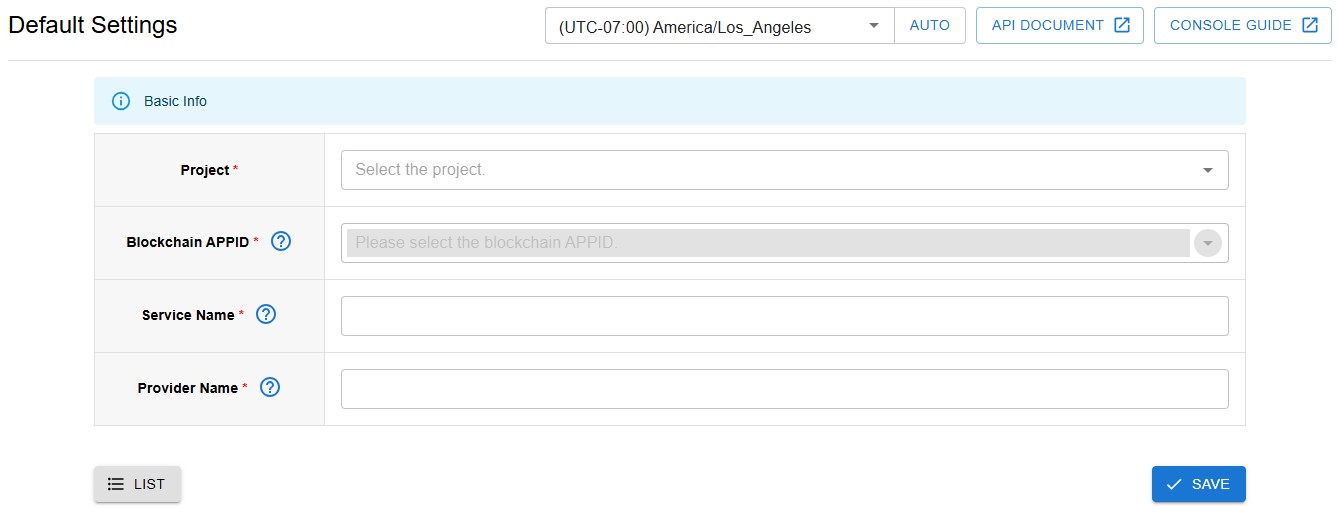Click the Blockchain APPID dropdown field
This screenshot has width=1338, height=515.
click(x=767, y=243)
